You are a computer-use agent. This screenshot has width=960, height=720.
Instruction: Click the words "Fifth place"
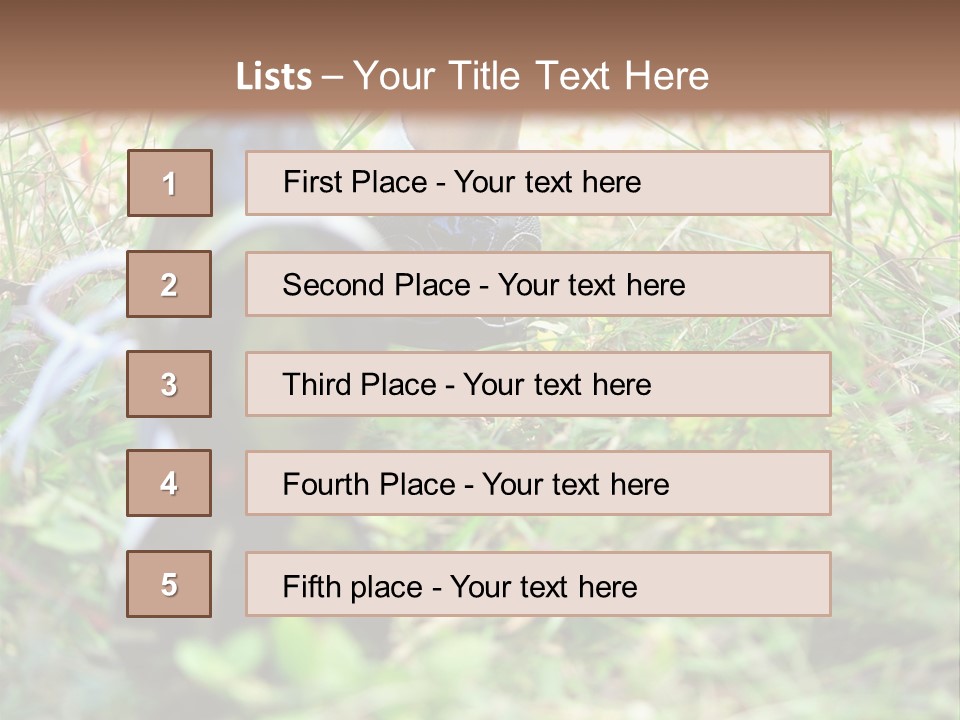[x=352, y=586]
